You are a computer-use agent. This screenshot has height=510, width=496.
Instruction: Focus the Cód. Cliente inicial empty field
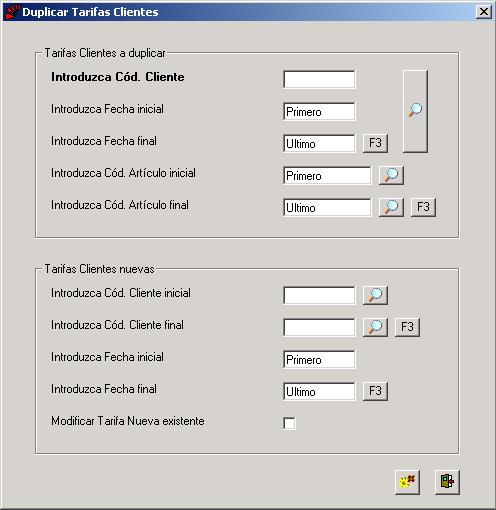(x=319, y=295)
